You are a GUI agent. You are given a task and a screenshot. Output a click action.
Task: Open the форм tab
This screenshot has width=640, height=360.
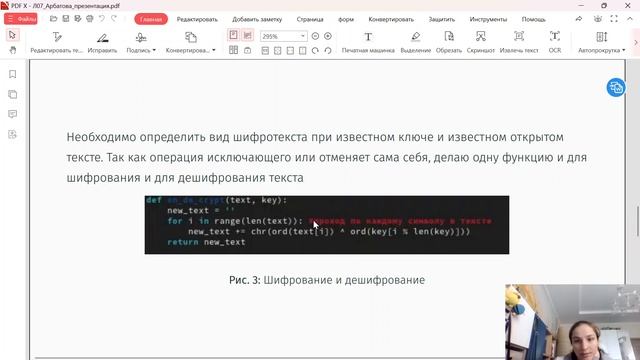tap(346, 19)
